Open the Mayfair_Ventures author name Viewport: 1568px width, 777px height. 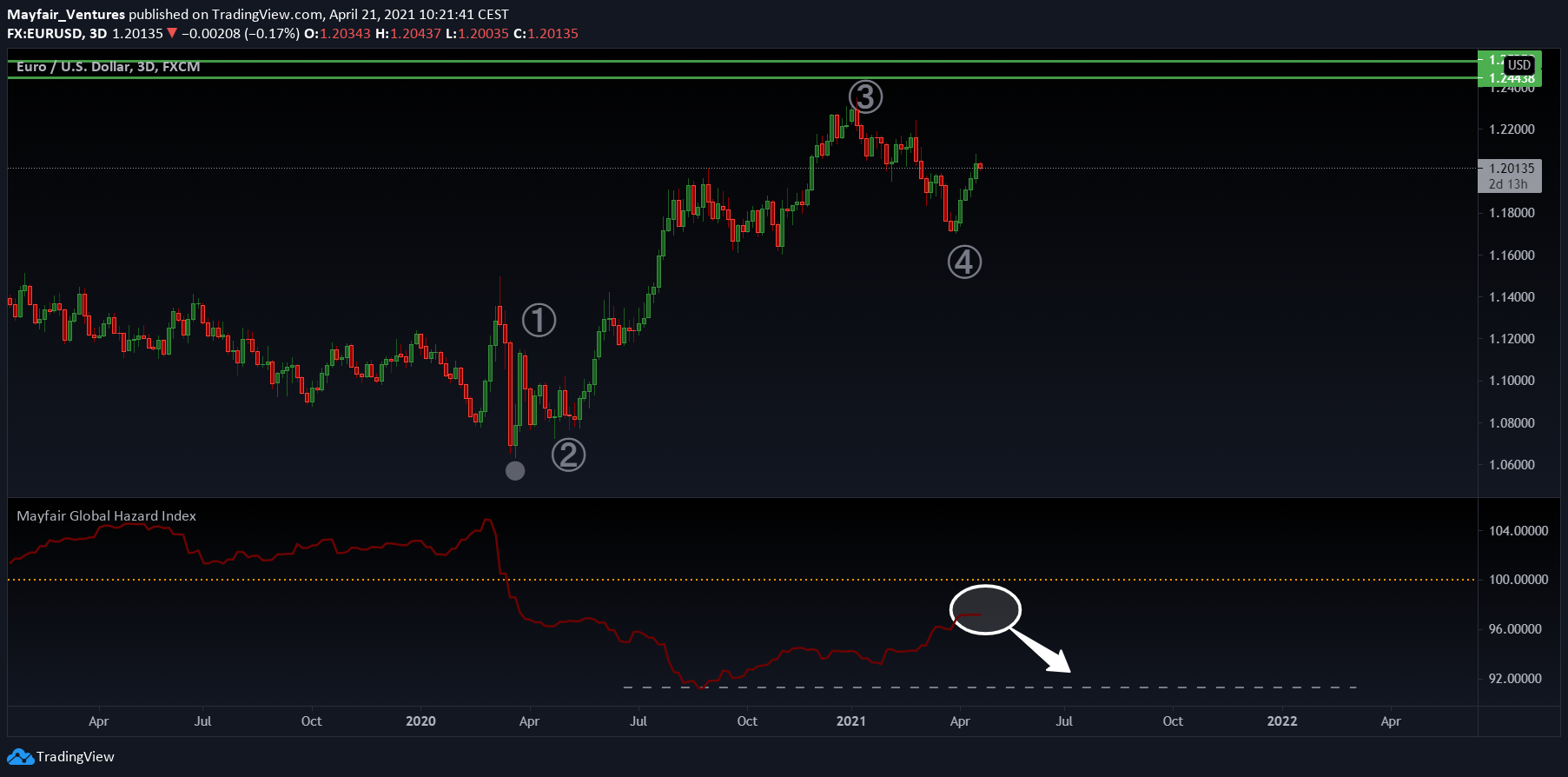click(66, 14)
